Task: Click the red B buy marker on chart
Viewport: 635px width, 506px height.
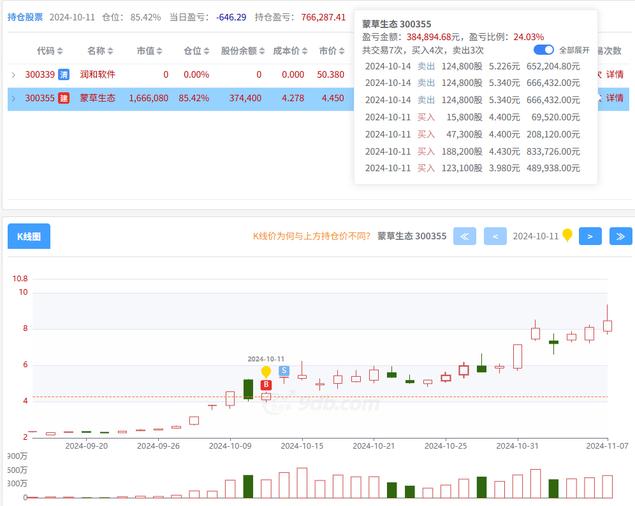Action: [x=266, y=384]
